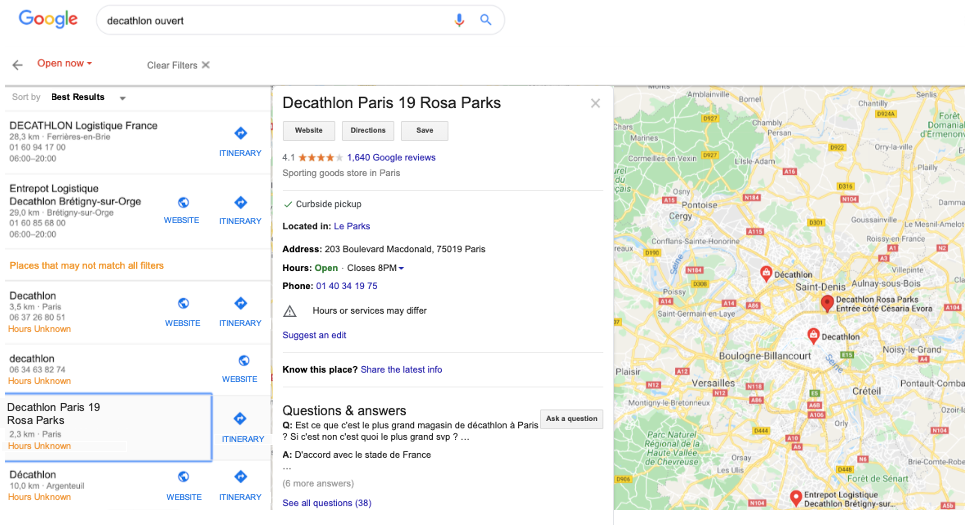Click the Google logo
This screenshot has height=525, width=965.
coord(48,19)
